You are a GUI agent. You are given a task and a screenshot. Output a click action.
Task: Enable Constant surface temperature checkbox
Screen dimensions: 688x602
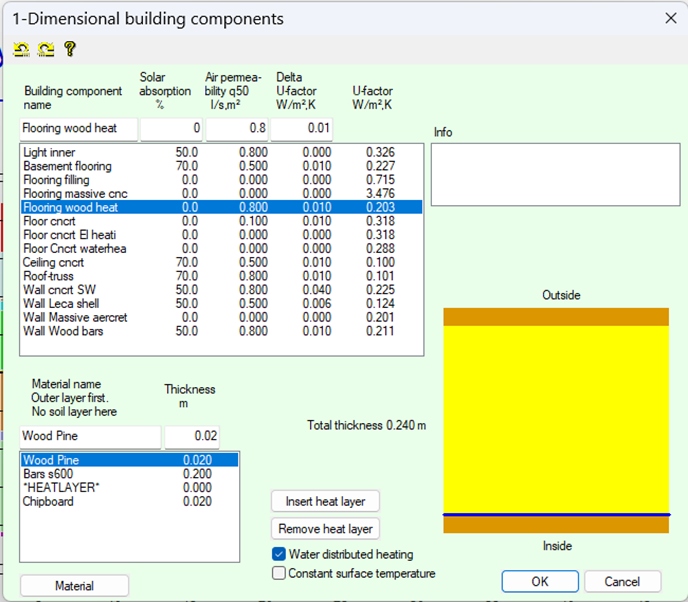click(x=279, y=573)
